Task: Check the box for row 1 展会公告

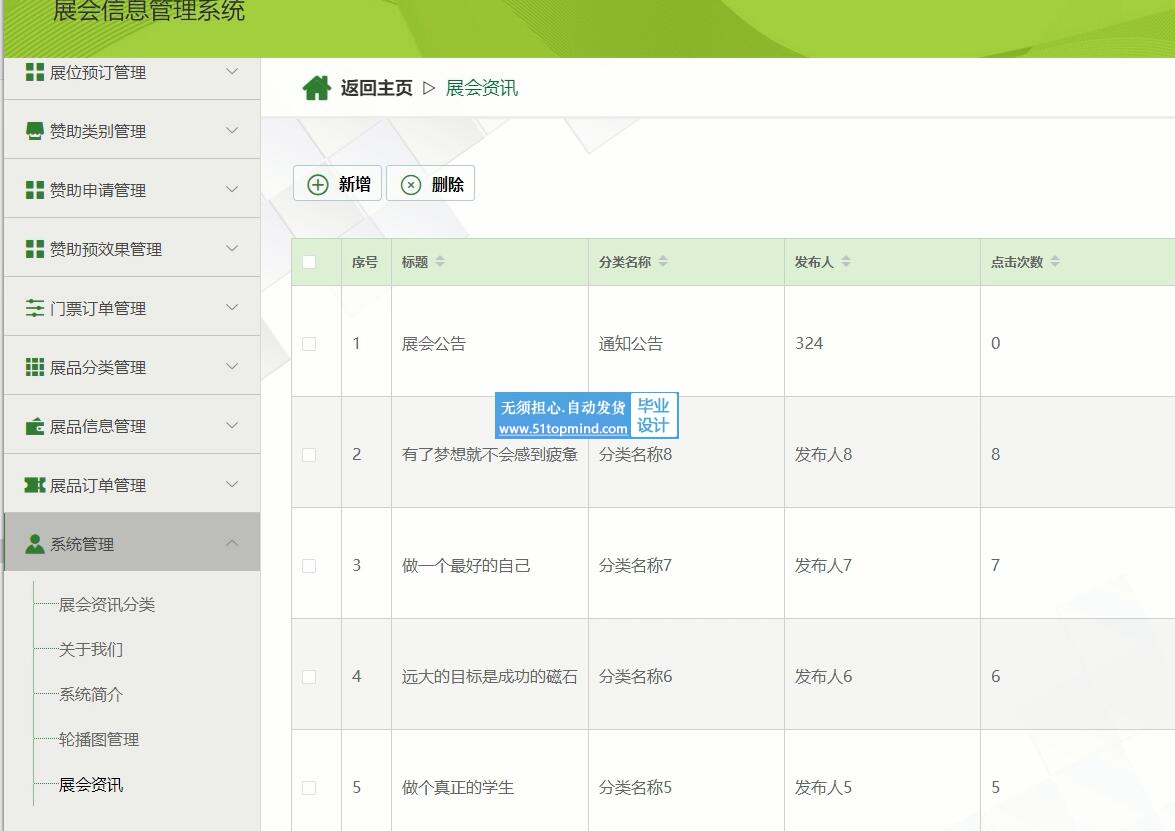Action: (309, 343)
